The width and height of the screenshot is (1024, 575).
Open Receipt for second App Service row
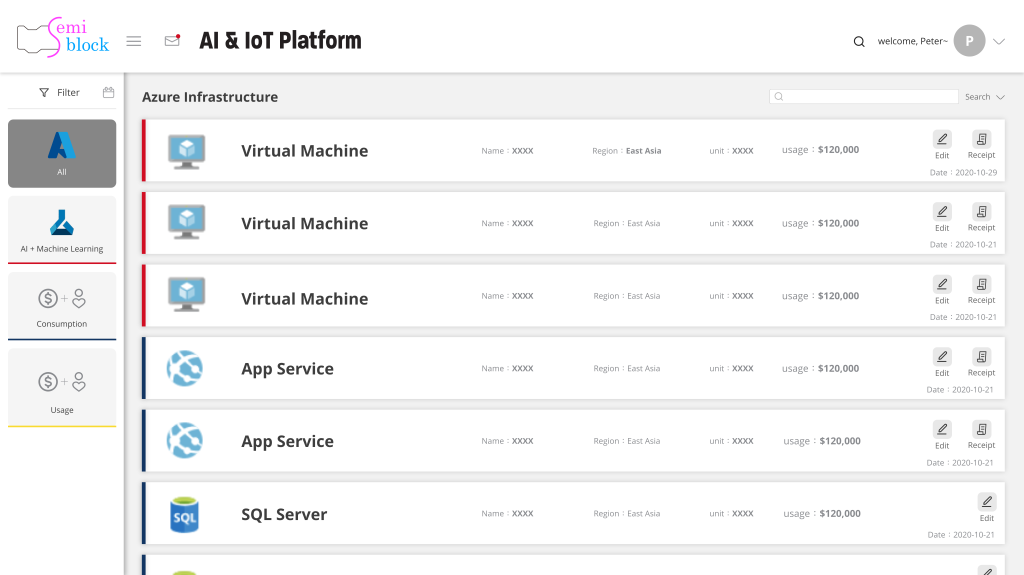tap(982, 435)
